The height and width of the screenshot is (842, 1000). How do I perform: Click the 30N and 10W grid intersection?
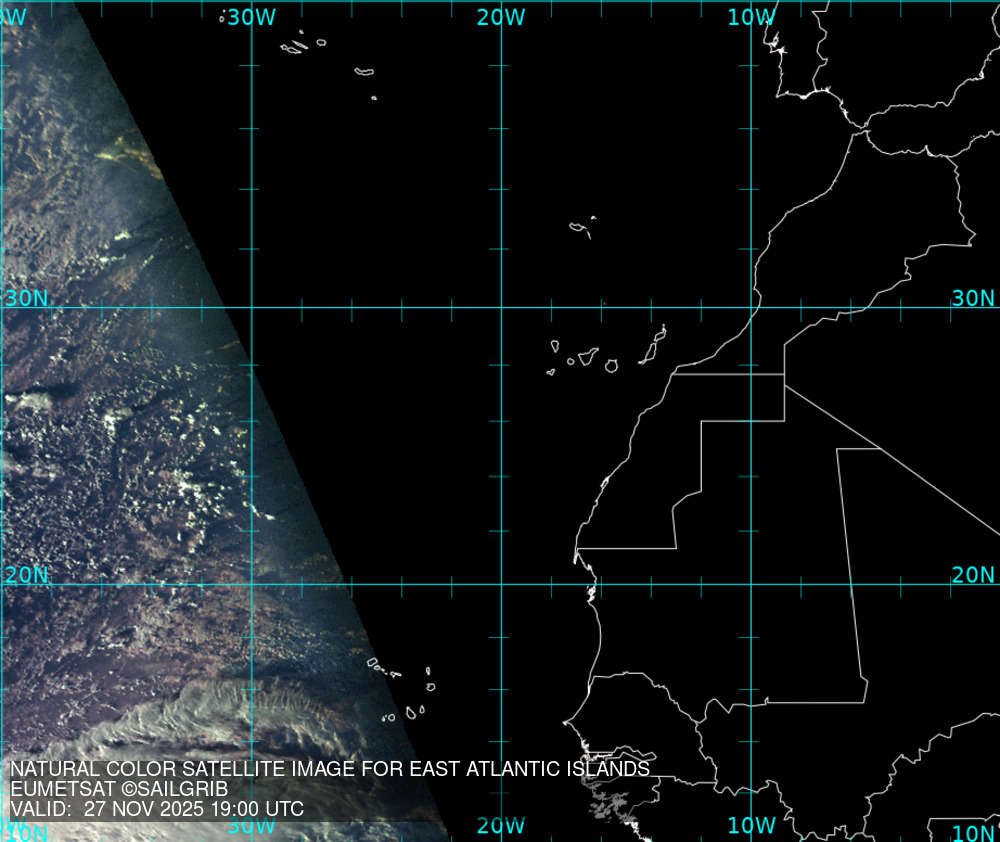[752, 308]
